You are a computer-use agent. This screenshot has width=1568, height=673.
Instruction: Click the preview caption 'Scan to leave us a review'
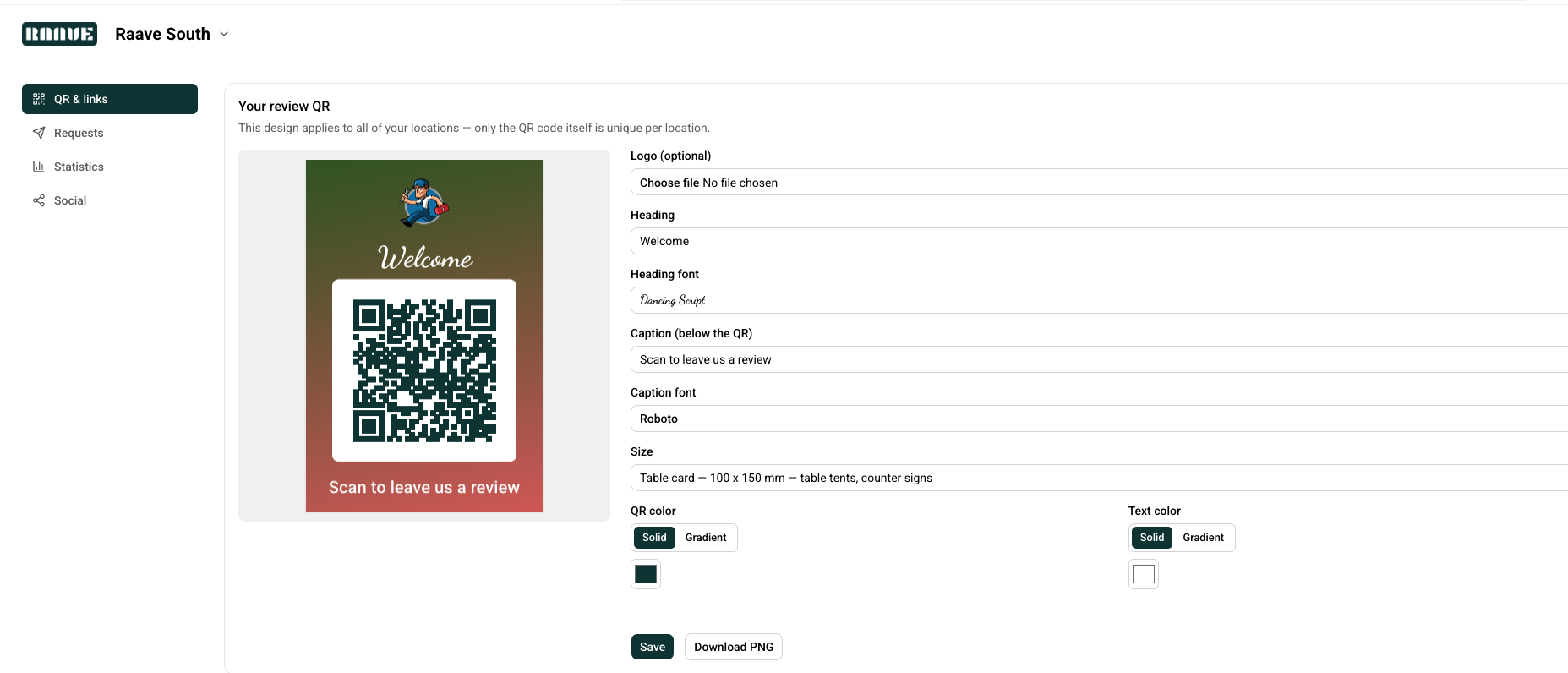(x=424, y=487)
